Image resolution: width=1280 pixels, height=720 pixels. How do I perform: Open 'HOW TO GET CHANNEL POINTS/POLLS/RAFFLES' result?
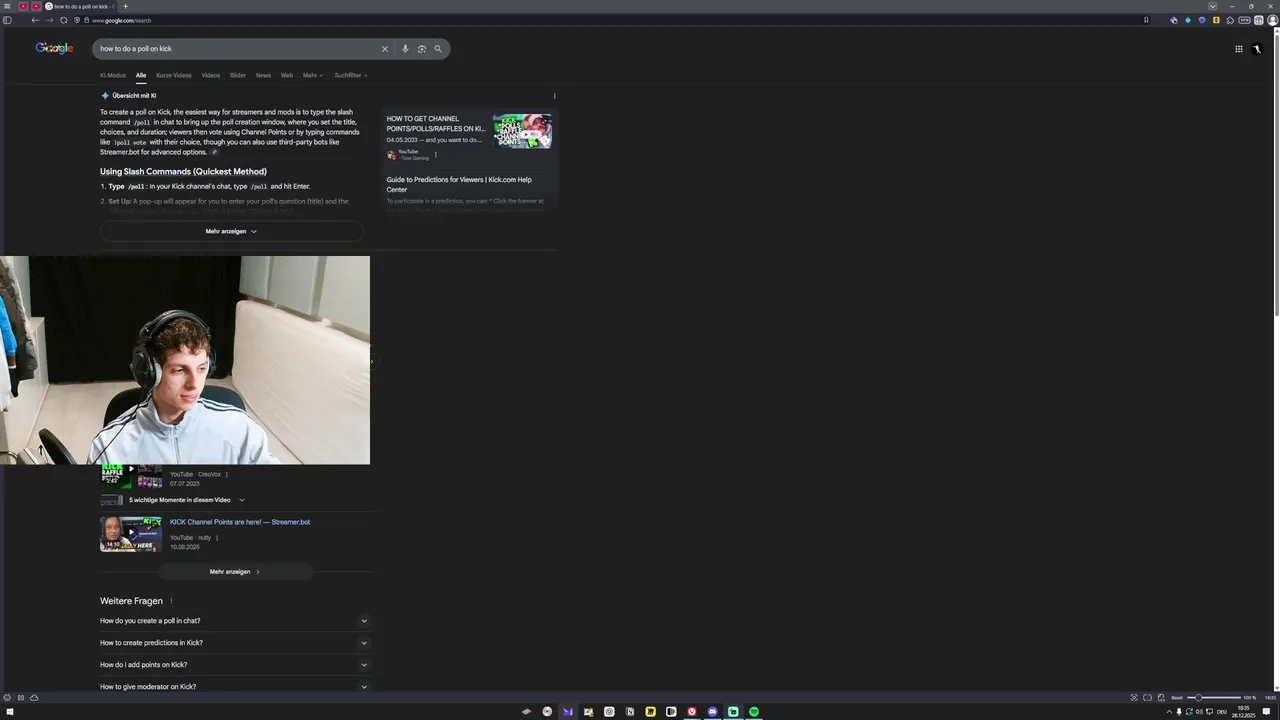436,124
